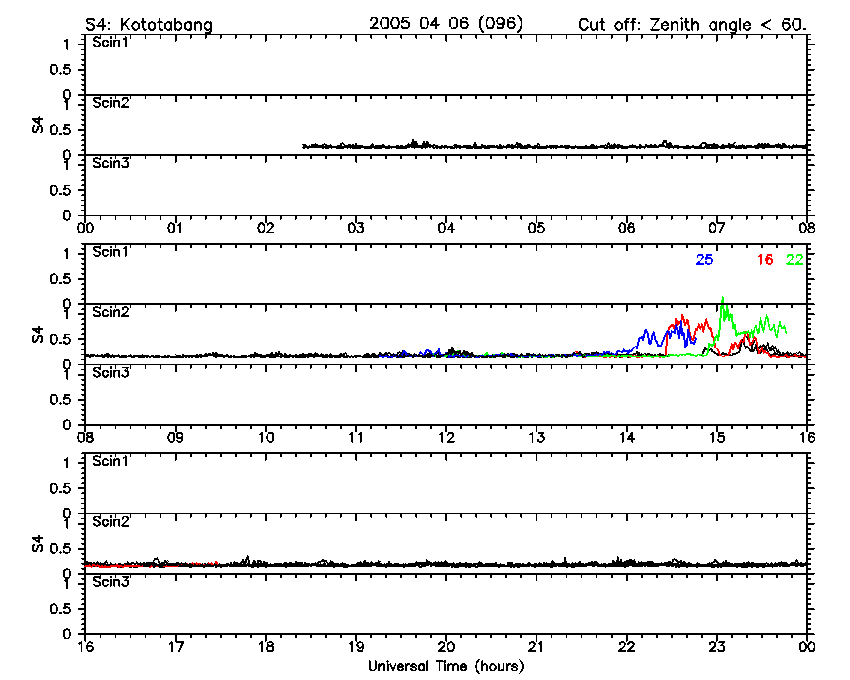Click the date text '2005 04 06 (096)'
The image size is (850, 680).
coord(446,24)
